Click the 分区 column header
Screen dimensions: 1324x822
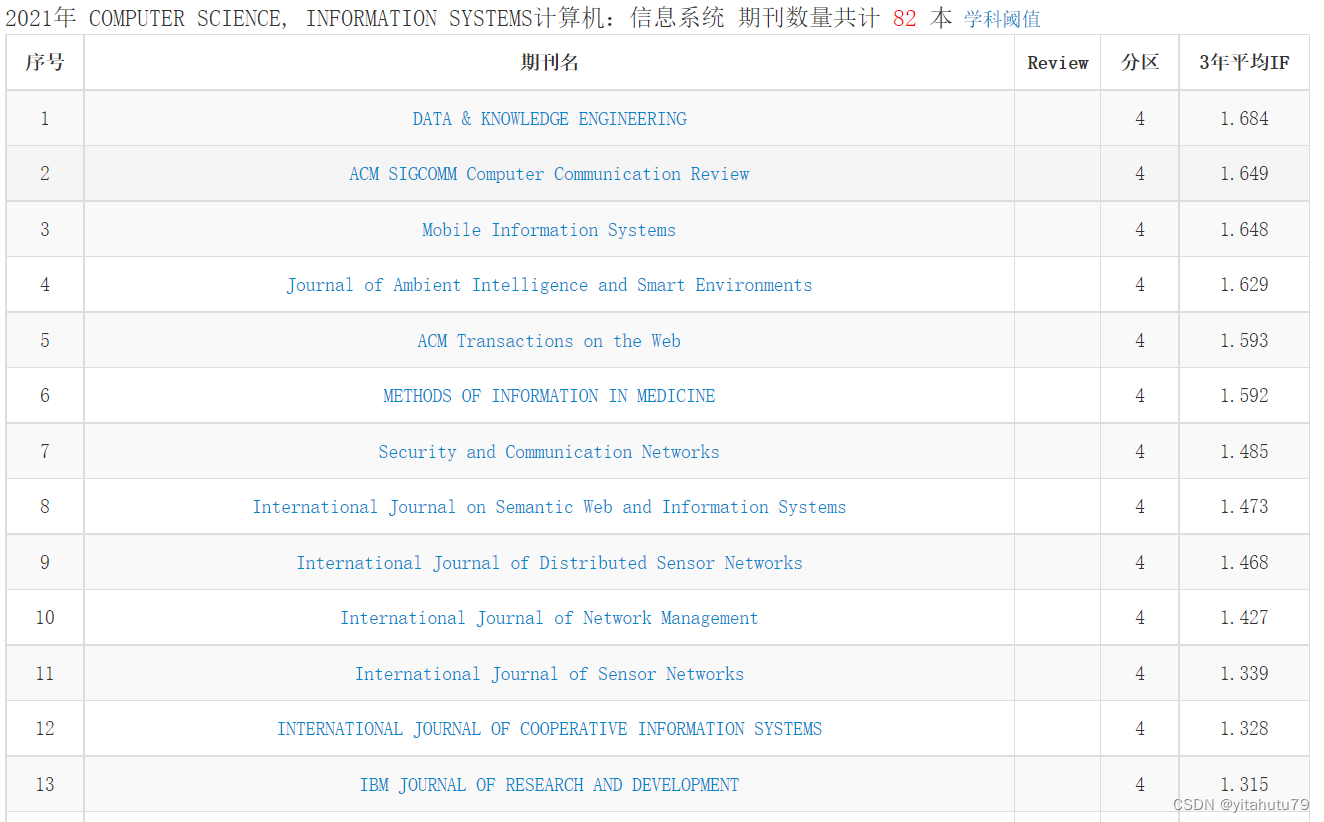tap(1140, 62)
